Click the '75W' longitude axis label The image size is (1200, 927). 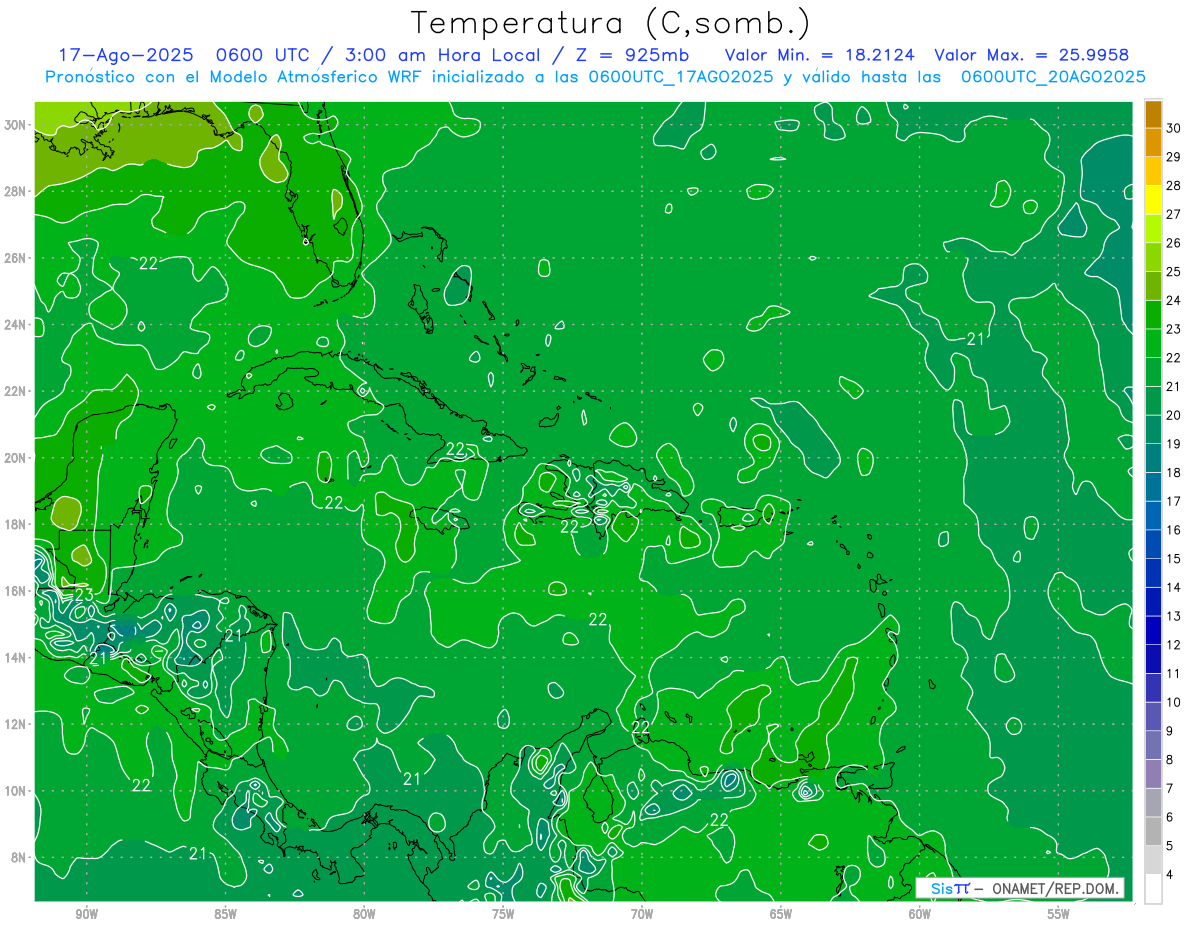503,914
